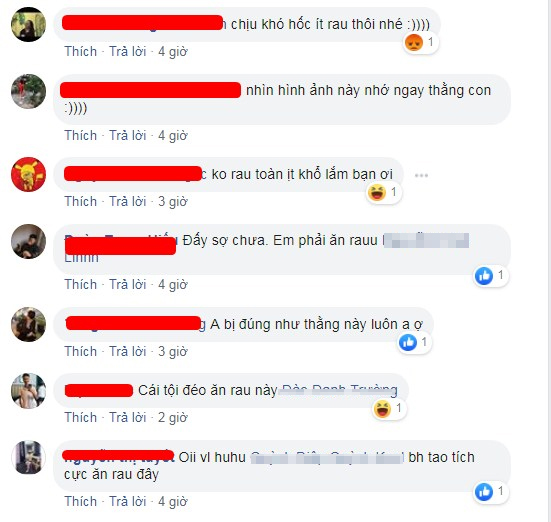The height and width of the screenshot is (522, 551).
Task: Open the mirror-selfie avatar on the 'Cái tội' comment
Action: 28,391
